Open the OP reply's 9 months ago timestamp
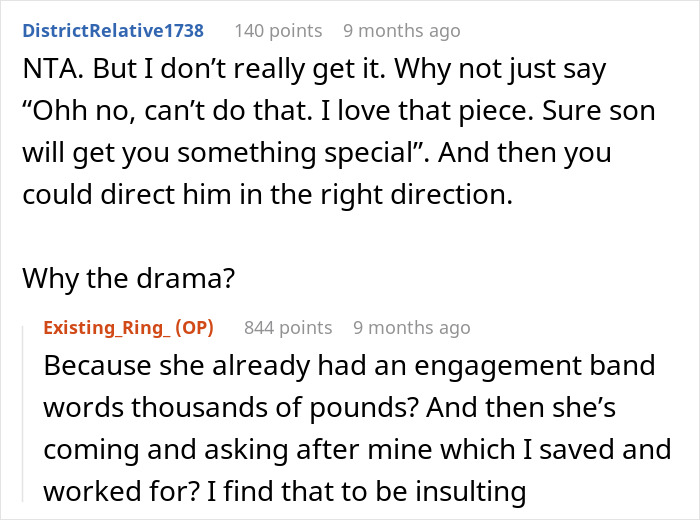This screenshot has height=520, width=700. pyautogui.click(x=411, y=327)
